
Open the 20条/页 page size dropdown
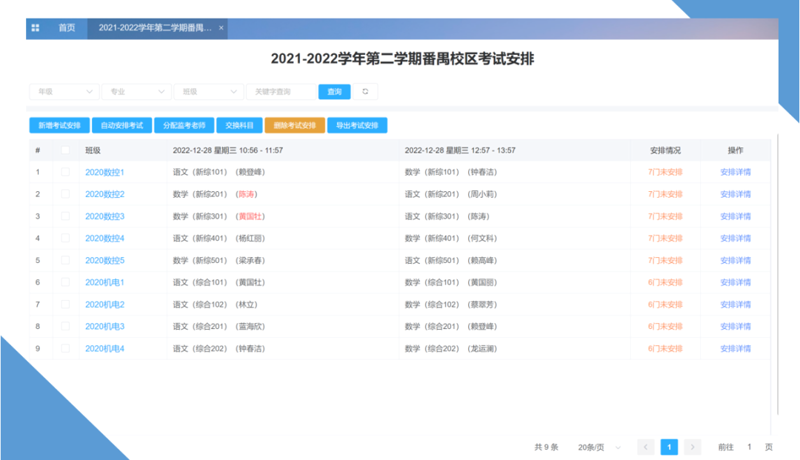click(x=599, y=447)
